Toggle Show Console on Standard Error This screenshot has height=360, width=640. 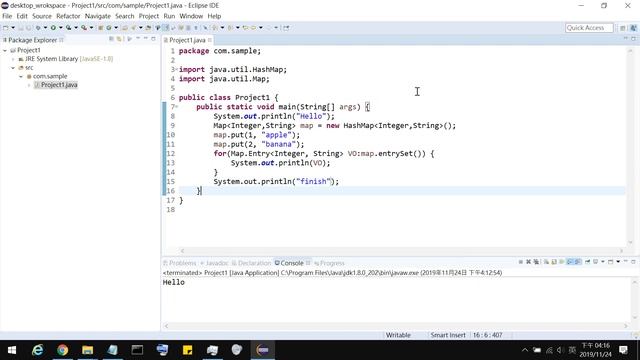click(578, 262)
